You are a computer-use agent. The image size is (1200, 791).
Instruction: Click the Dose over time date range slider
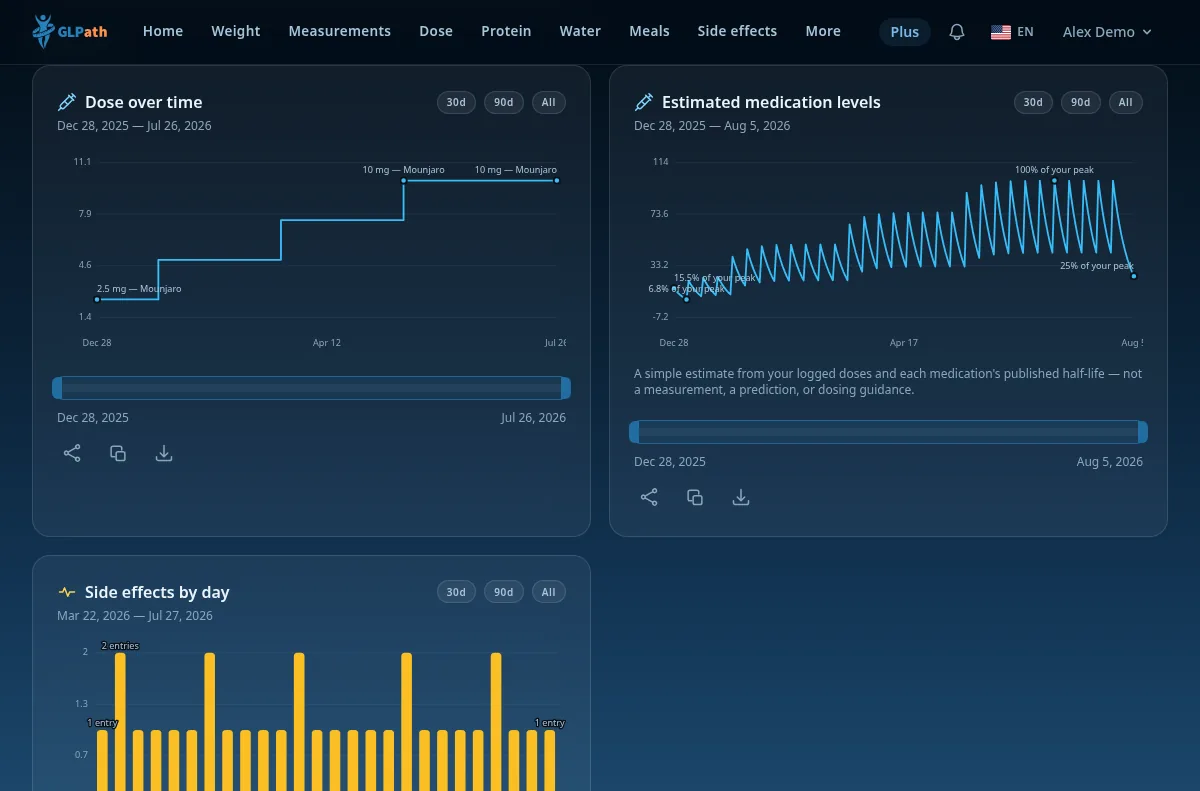click(x=311, y=388)
